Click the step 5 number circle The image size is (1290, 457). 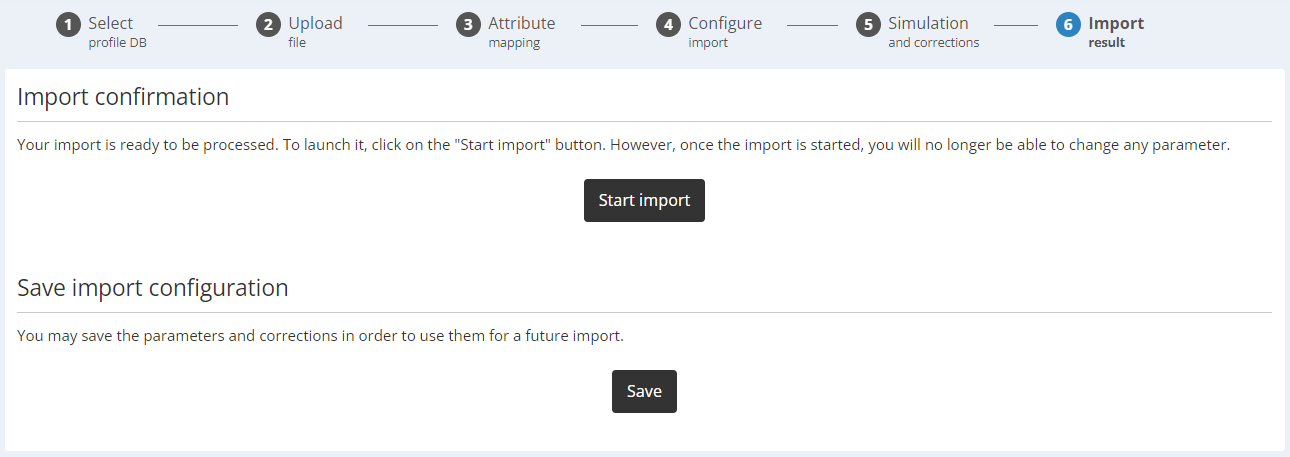pyautogui.click(x=868, y=25)
